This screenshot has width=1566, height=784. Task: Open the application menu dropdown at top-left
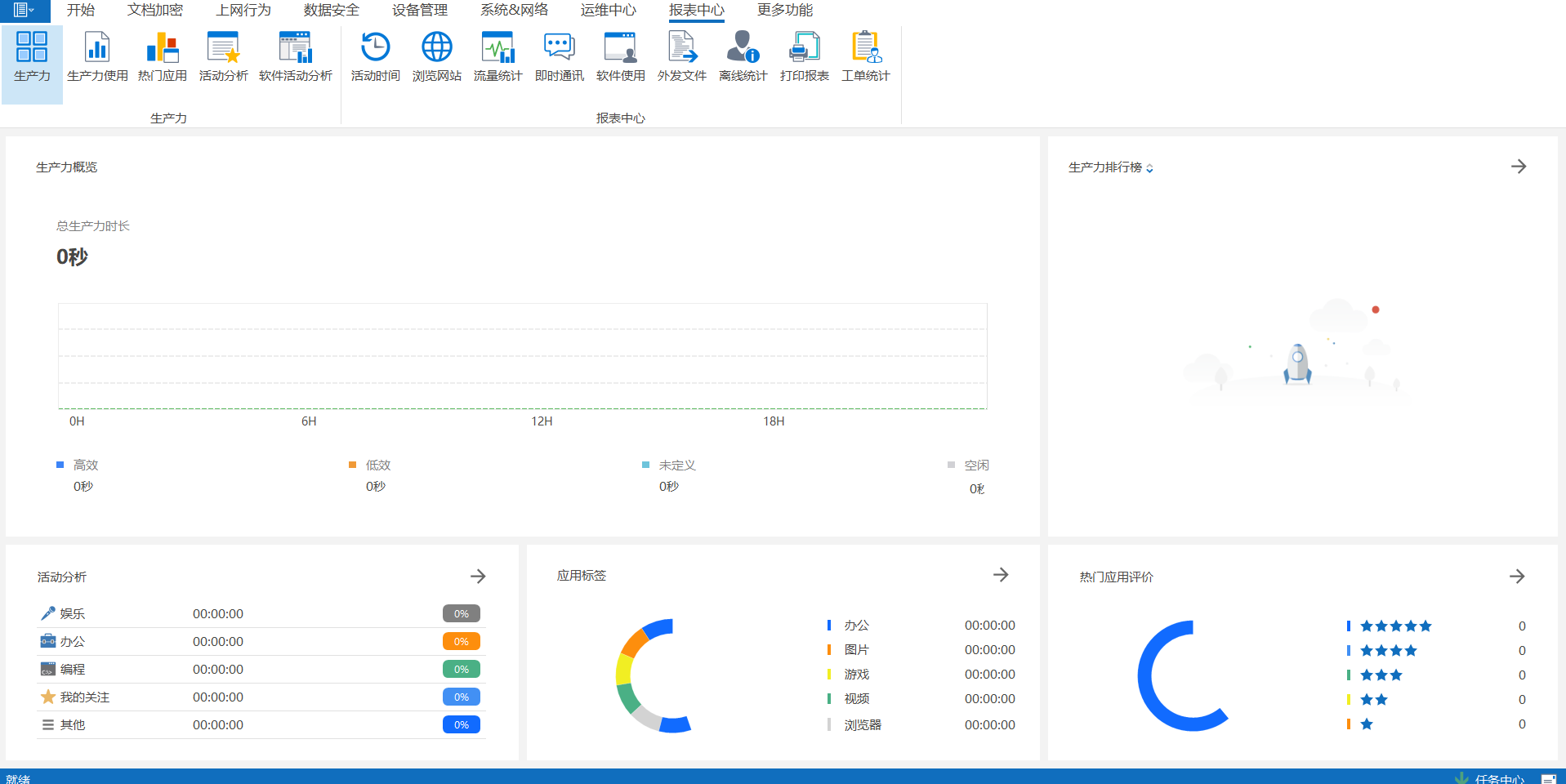click(24, 11)
